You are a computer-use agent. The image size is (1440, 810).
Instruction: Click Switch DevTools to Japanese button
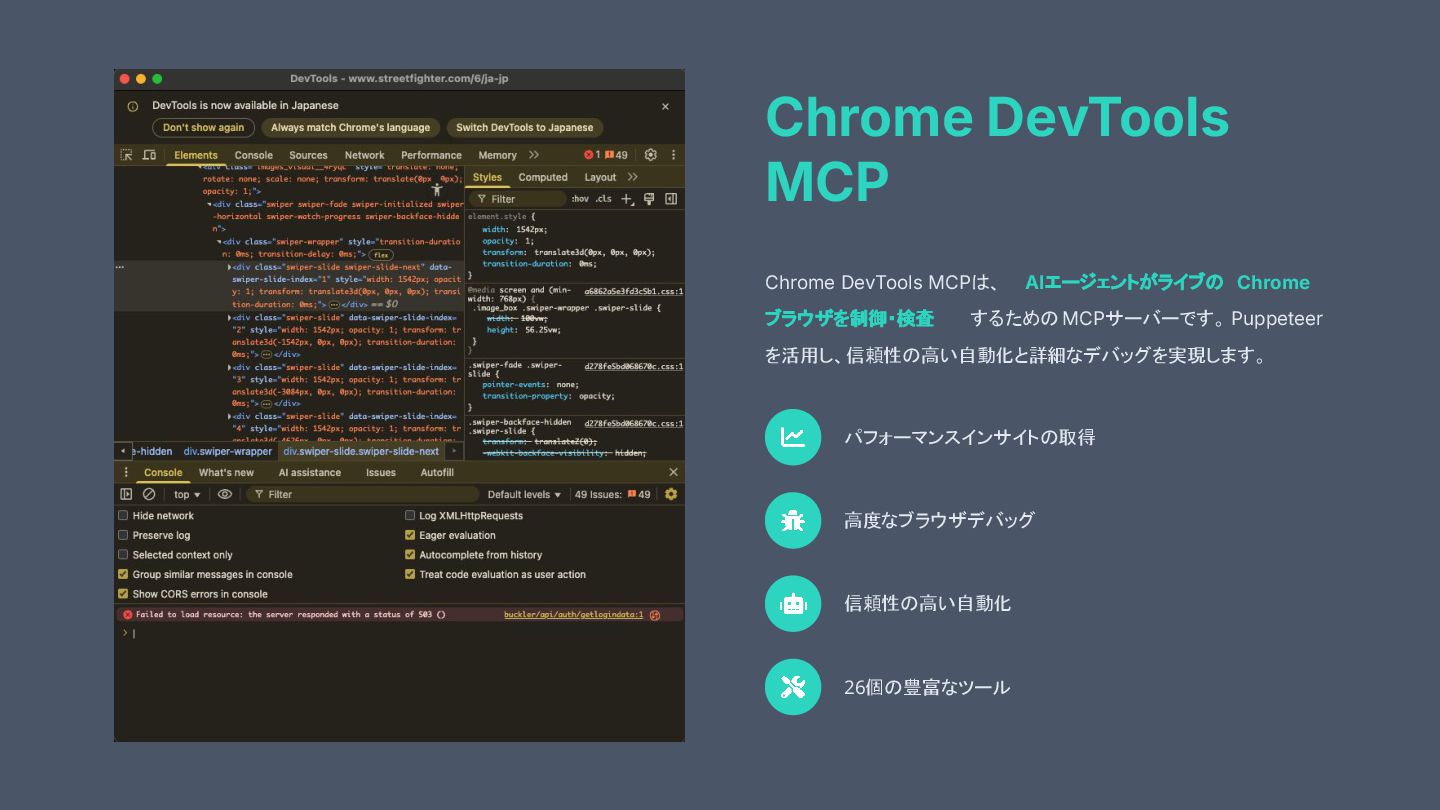[525, 127]
